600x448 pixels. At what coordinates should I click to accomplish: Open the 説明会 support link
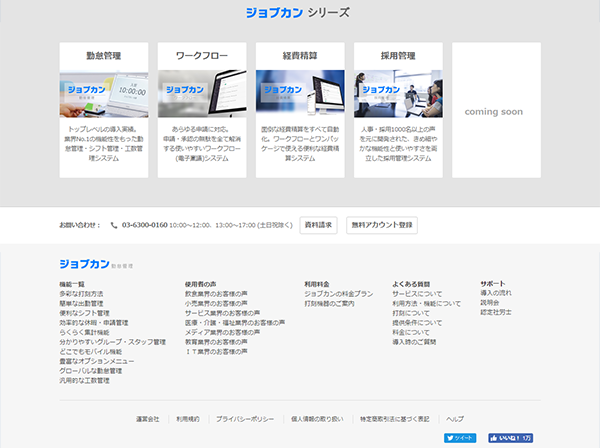(490, 302)
